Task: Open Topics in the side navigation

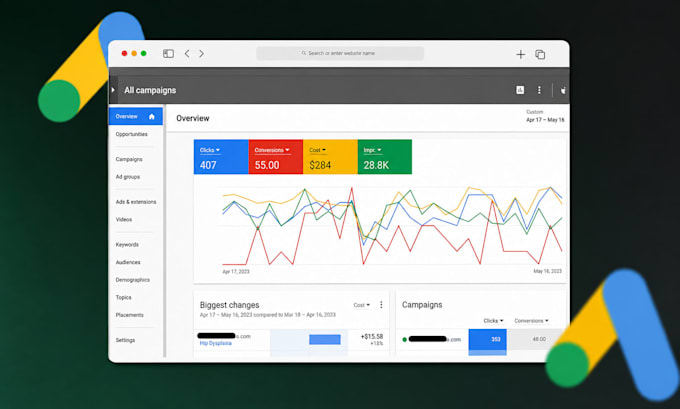Action: point(123,298)
